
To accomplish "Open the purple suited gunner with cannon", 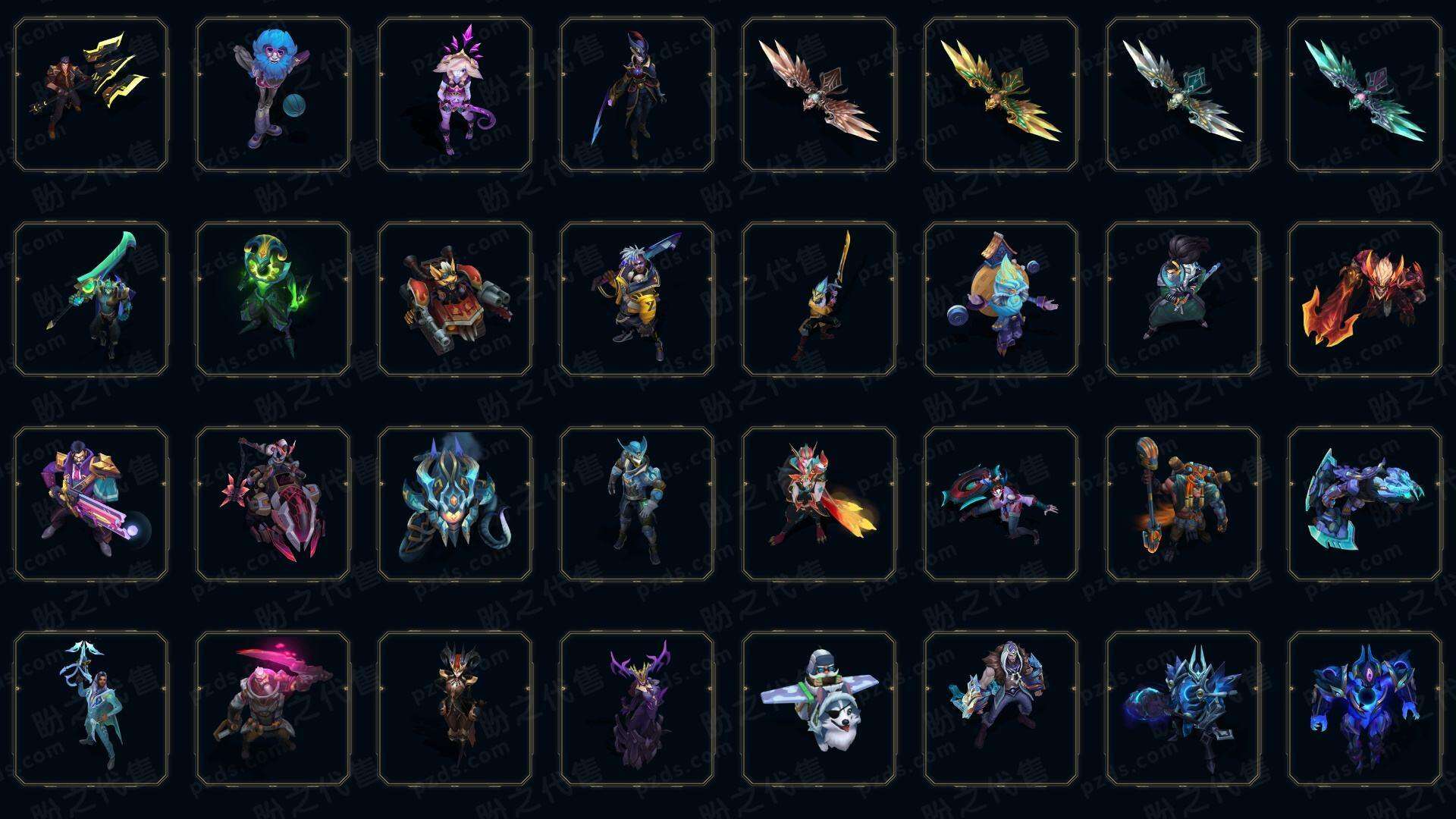I will (x=91, y=504).
